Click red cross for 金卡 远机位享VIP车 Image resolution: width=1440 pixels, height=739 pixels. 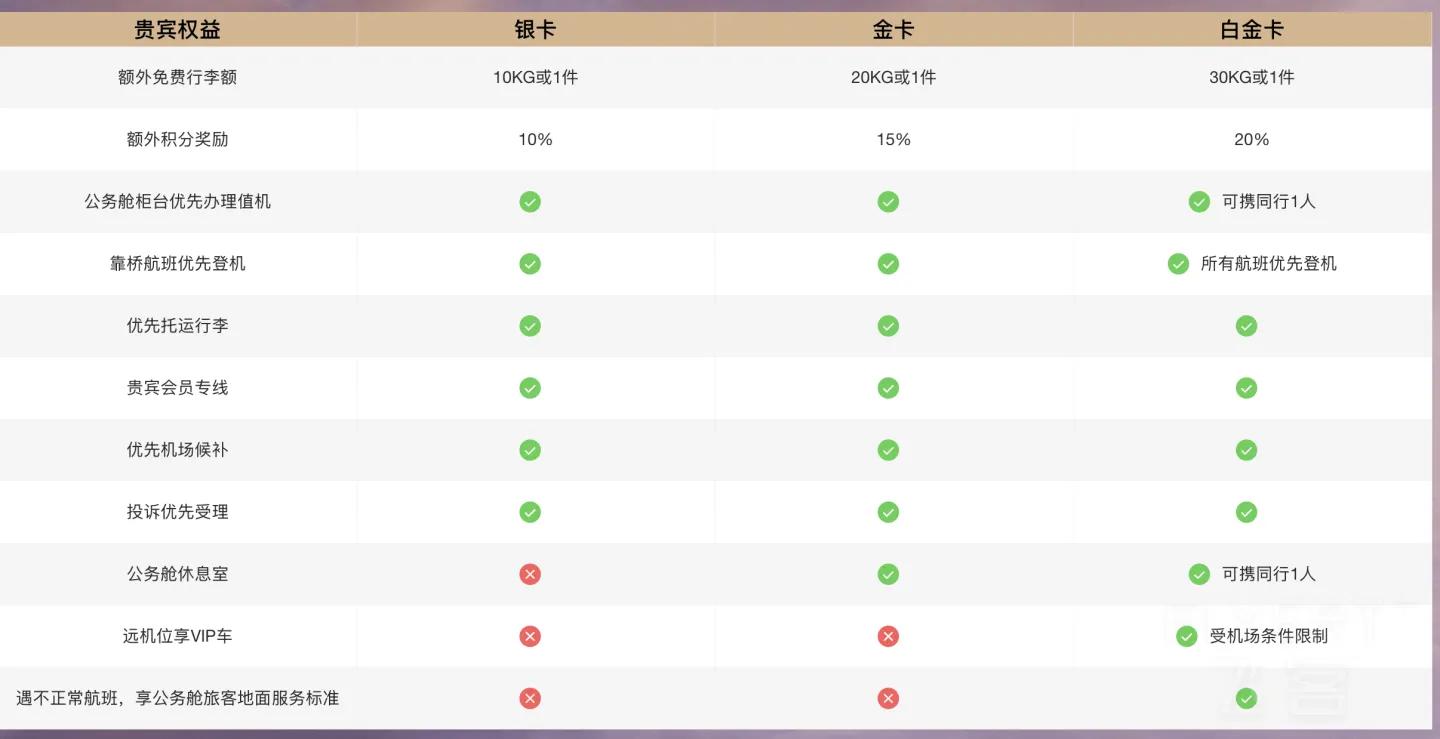pyautogui.click(x=888, y=636)
